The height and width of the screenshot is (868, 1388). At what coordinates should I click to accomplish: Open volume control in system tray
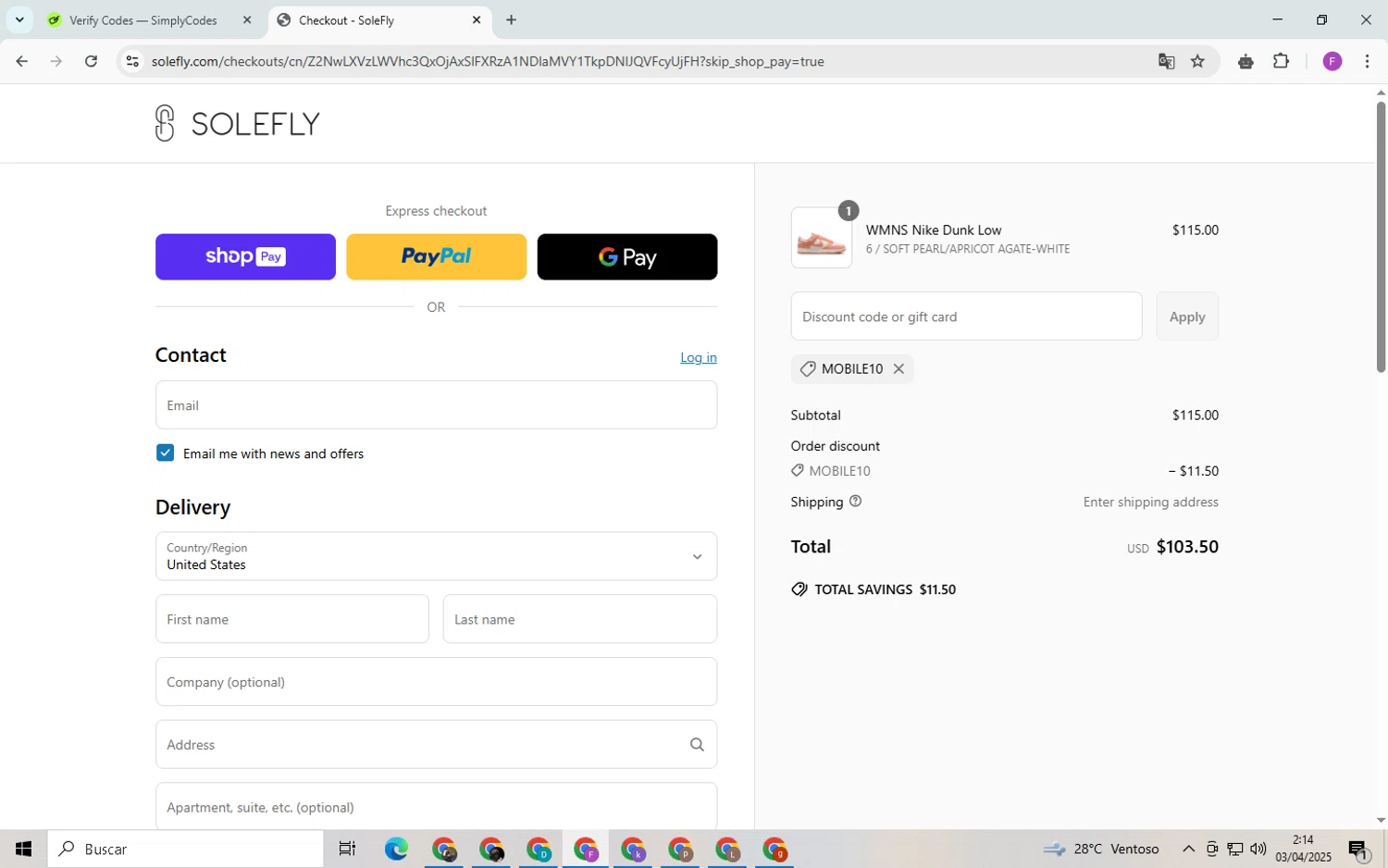pos(1258,849)
